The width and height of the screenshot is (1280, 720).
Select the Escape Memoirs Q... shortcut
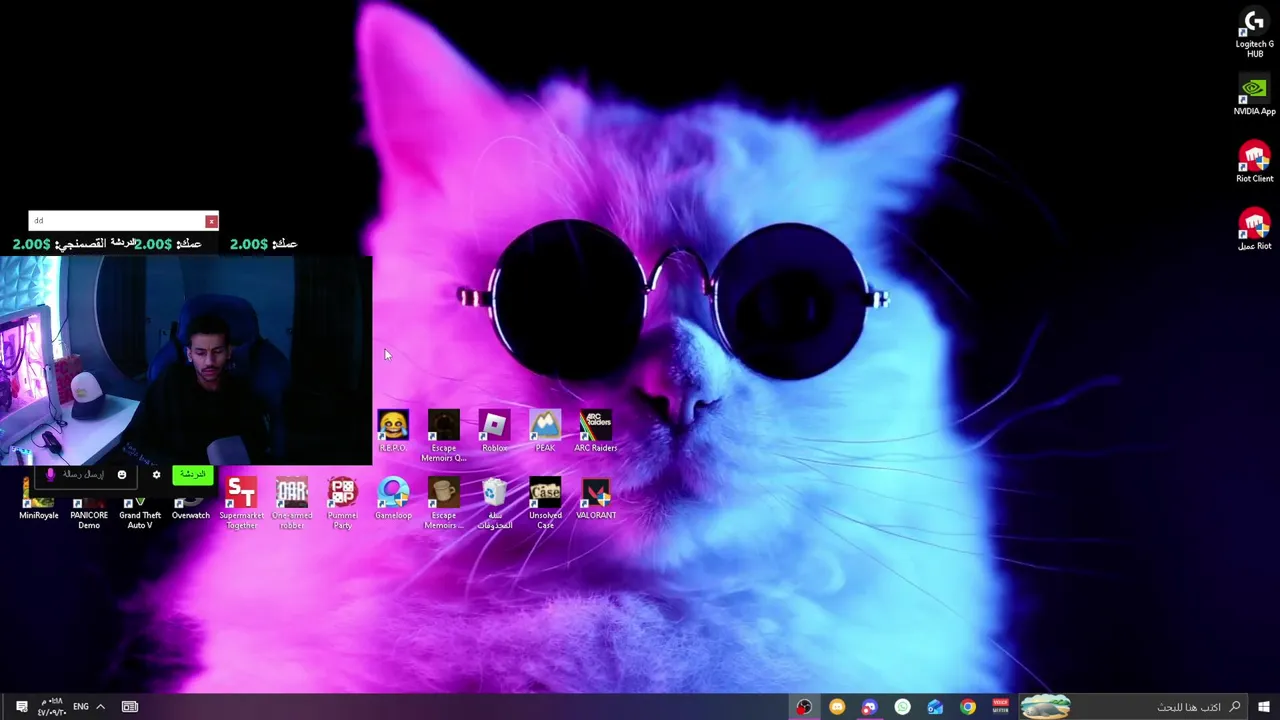(x=444, y=436)
